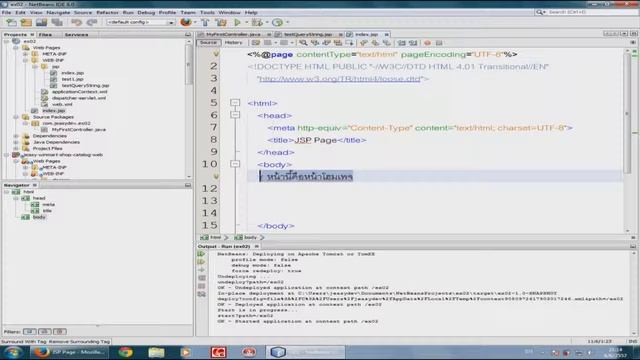Select dispatcher-servlet.xml in project tree
Viewport: 640px width, 360px height.
point(79,98)
